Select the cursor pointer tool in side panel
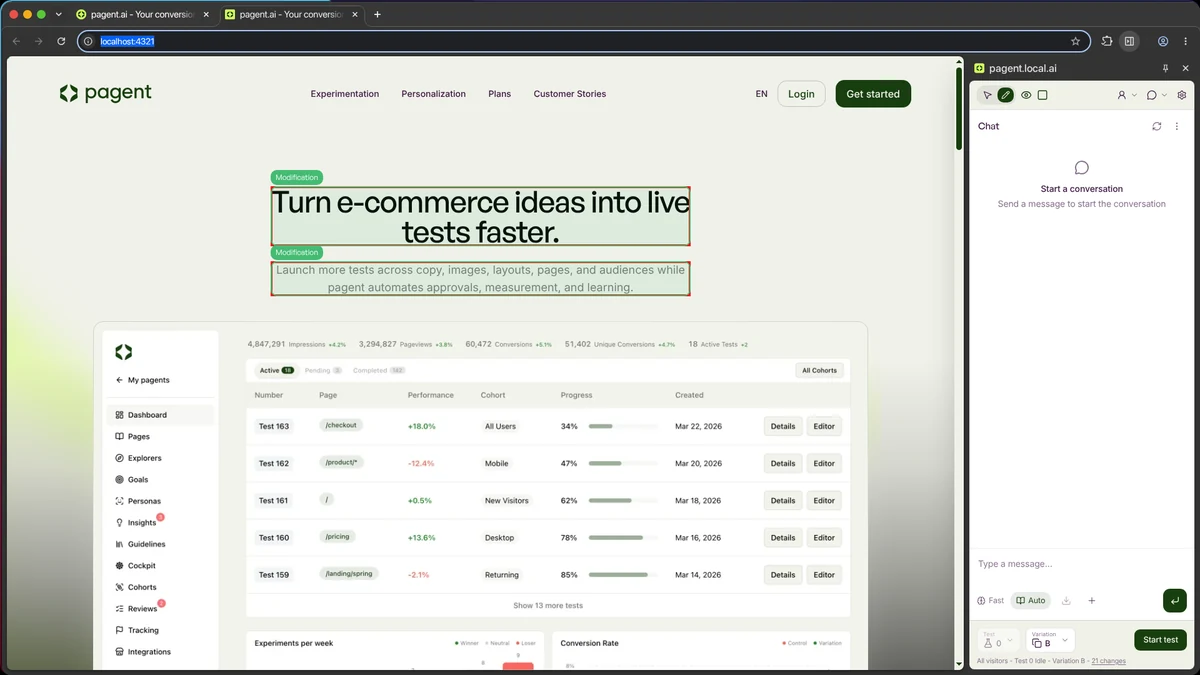1200x675 pixels. (x=987, y=95)
